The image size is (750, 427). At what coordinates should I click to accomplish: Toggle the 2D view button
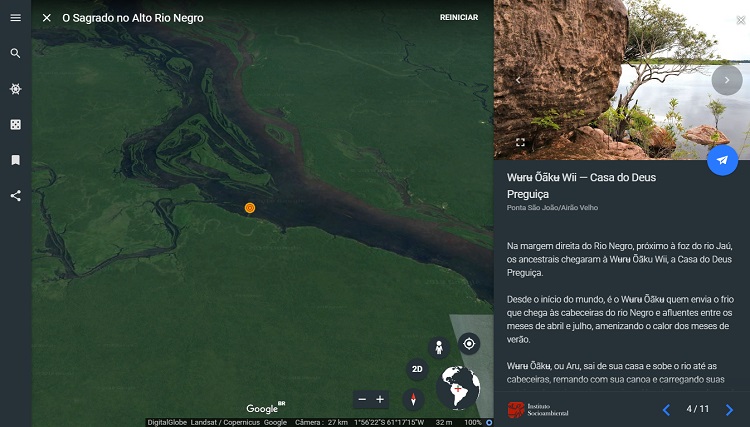point(417,370)
